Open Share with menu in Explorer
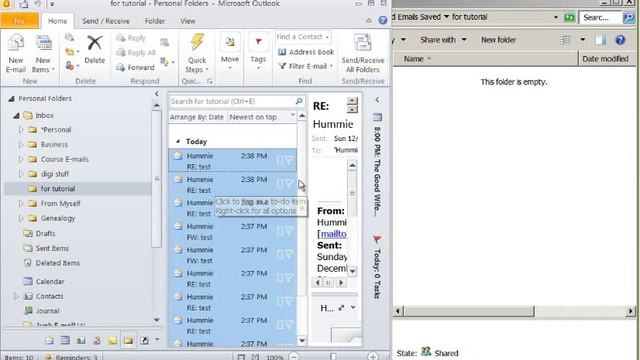The height and width of the screenshot is (360, 640). click(443, 40)
